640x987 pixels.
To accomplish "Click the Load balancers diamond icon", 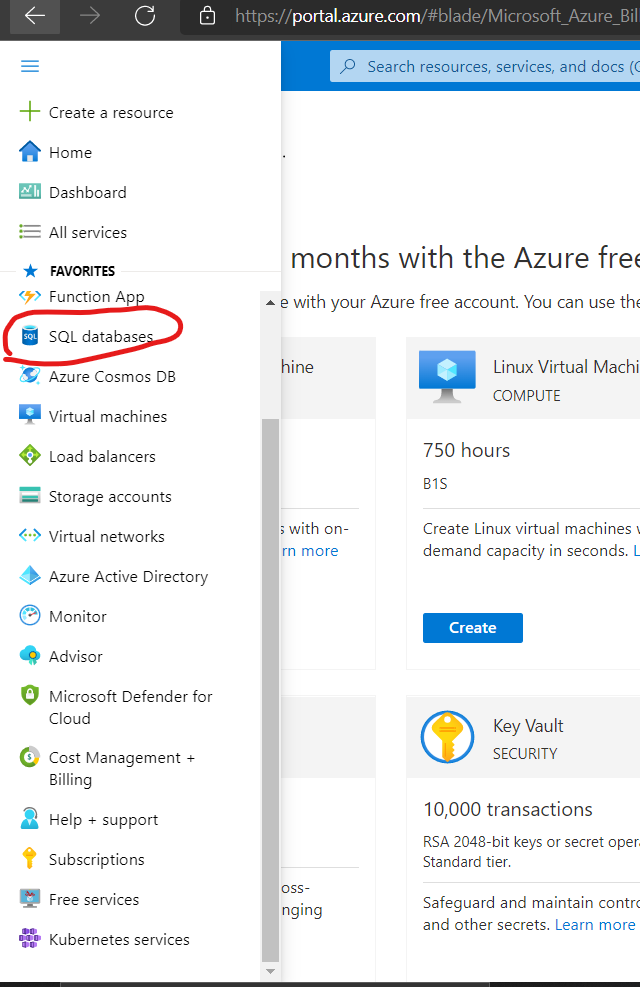I will pos(30,455).
